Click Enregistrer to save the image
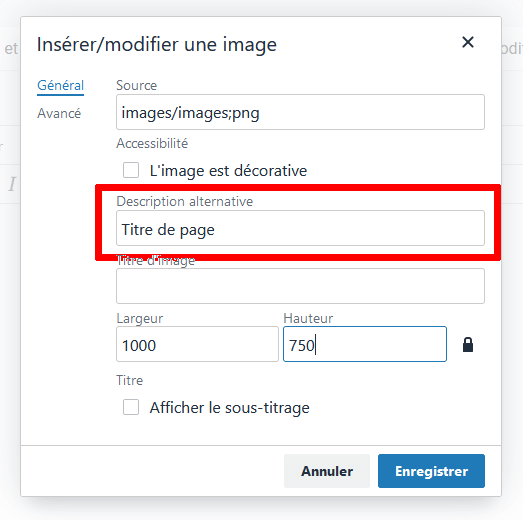Viewport: 524px width, 520px height. coord(431,471)
